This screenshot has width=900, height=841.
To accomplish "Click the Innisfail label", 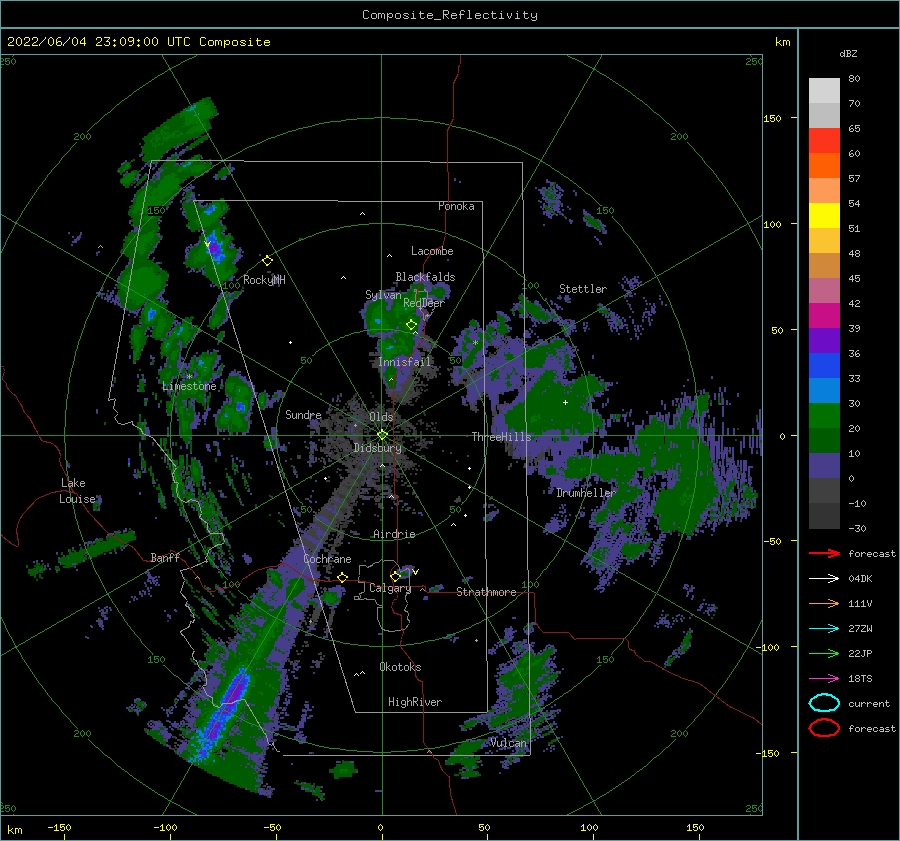I will (405, 362).
